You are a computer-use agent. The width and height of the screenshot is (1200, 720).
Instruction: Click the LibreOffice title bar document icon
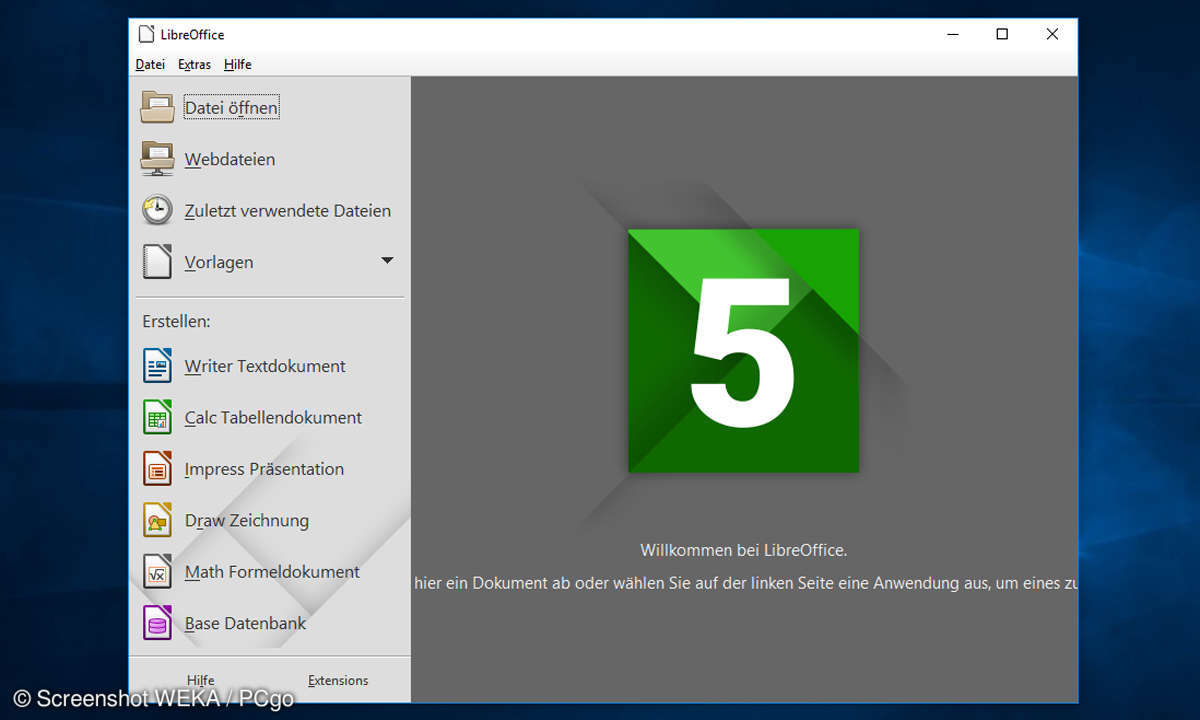click(x=146, y=34)
